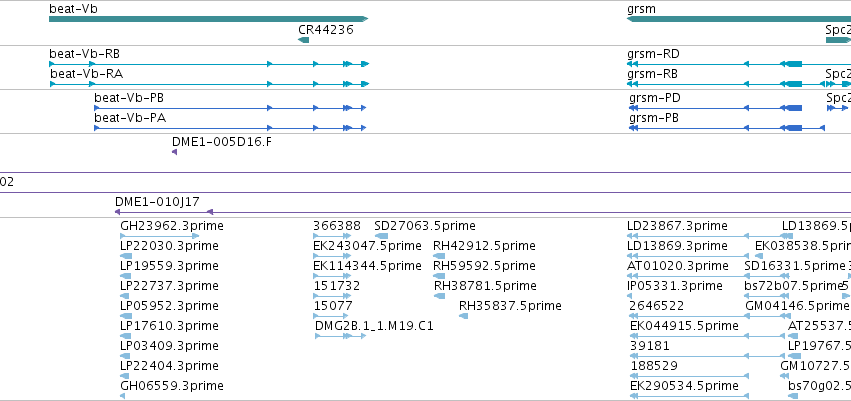Image resolution: width=851 pixels, height=401 pixels.
Task: Click the GH23962.3prime EST glyph
Action: pos(160,235)
